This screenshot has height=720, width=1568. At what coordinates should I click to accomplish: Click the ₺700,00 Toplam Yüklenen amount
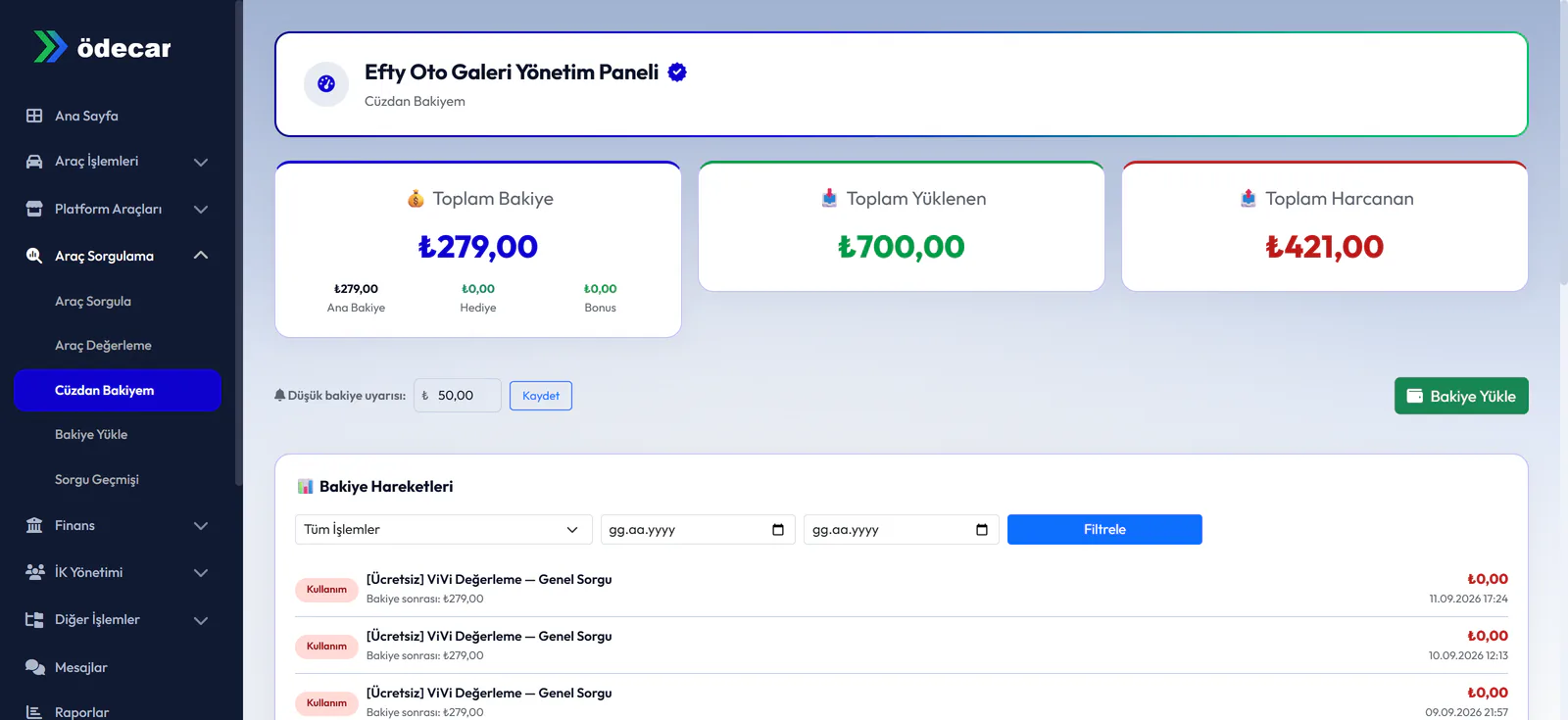pyautogui.click(x=902, y=247)
